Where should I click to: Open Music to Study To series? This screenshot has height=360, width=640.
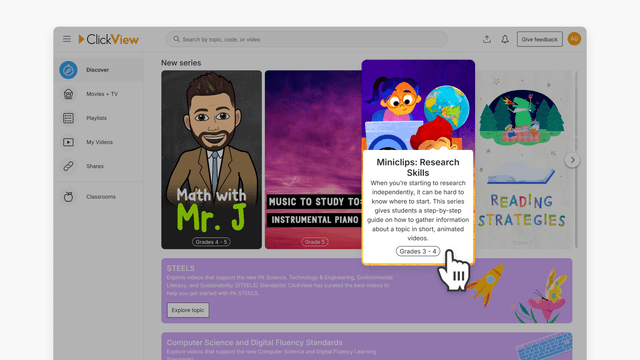pyautogui.click(x=313, y=160)
